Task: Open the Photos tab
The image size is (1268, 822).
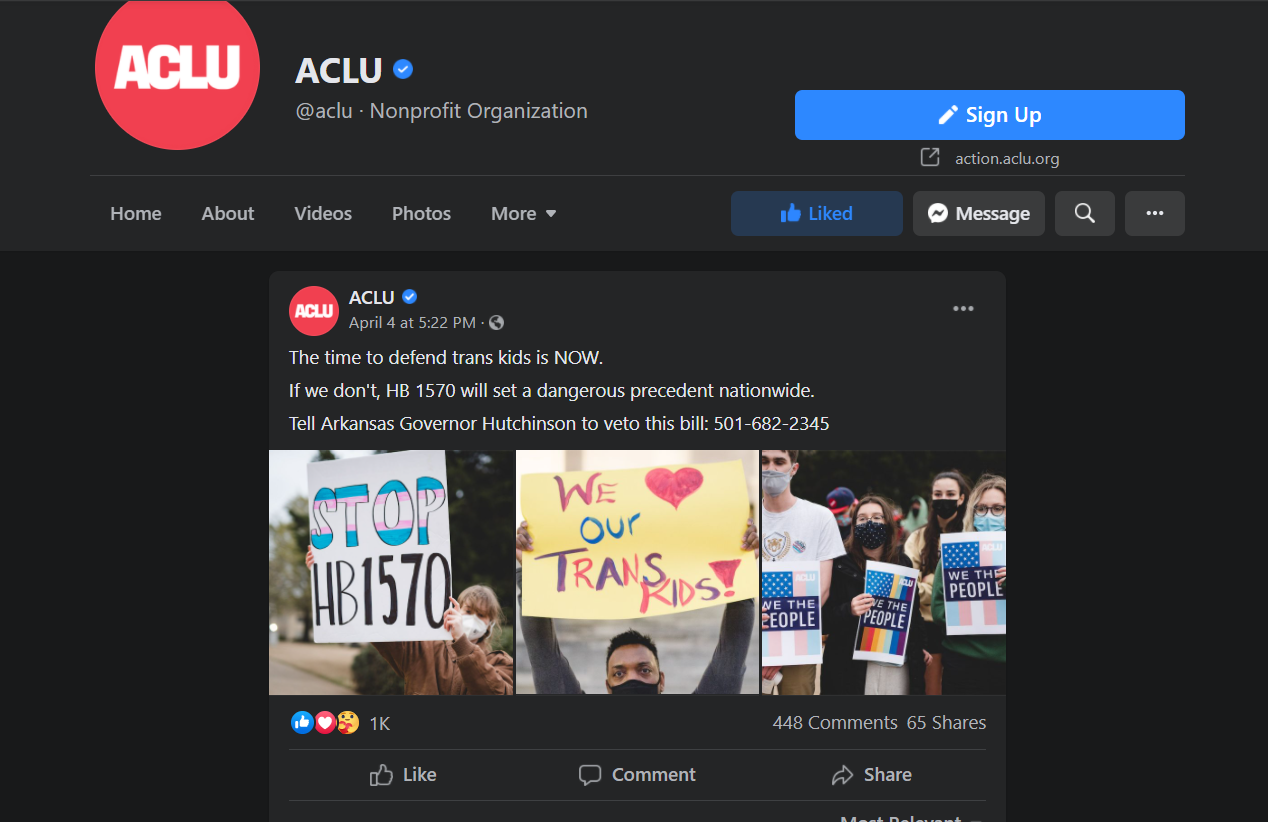Action: 421,213
